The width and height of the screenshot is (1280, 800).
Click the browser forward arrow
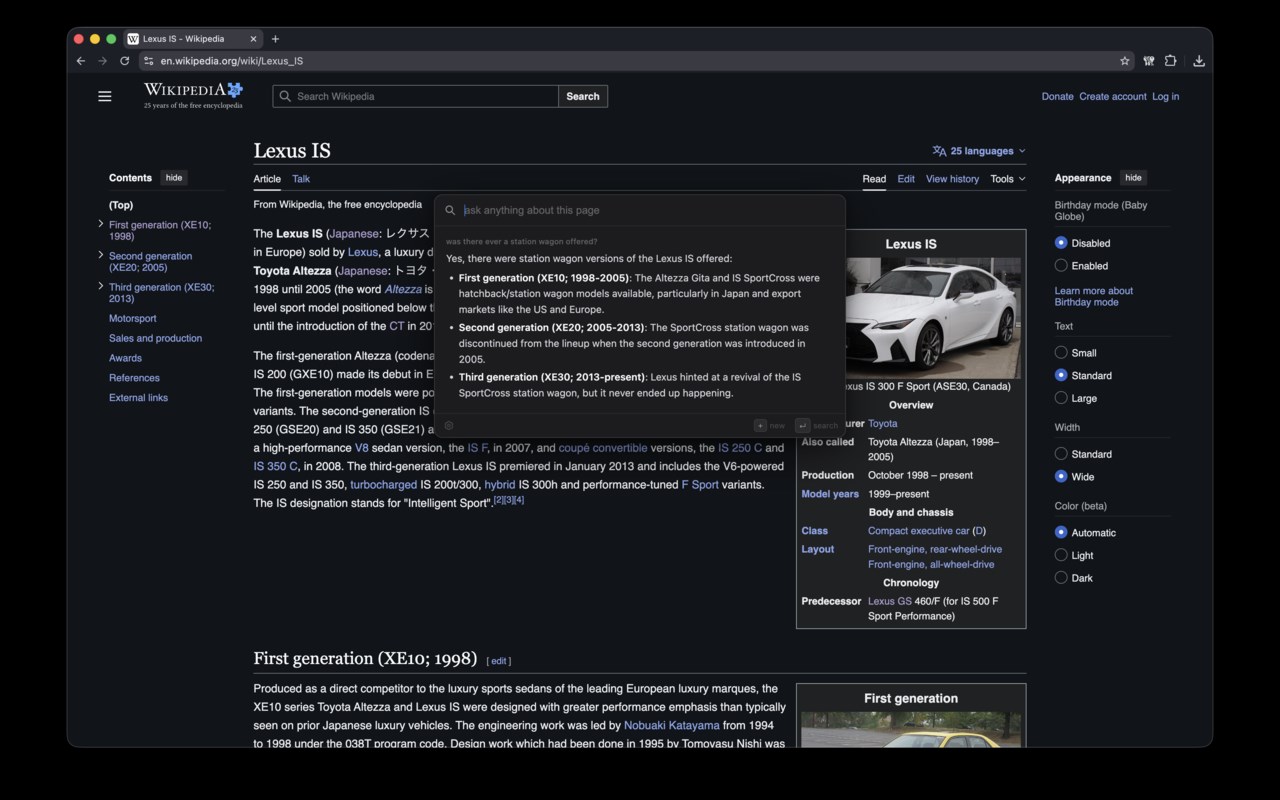[x=102, y=61]
